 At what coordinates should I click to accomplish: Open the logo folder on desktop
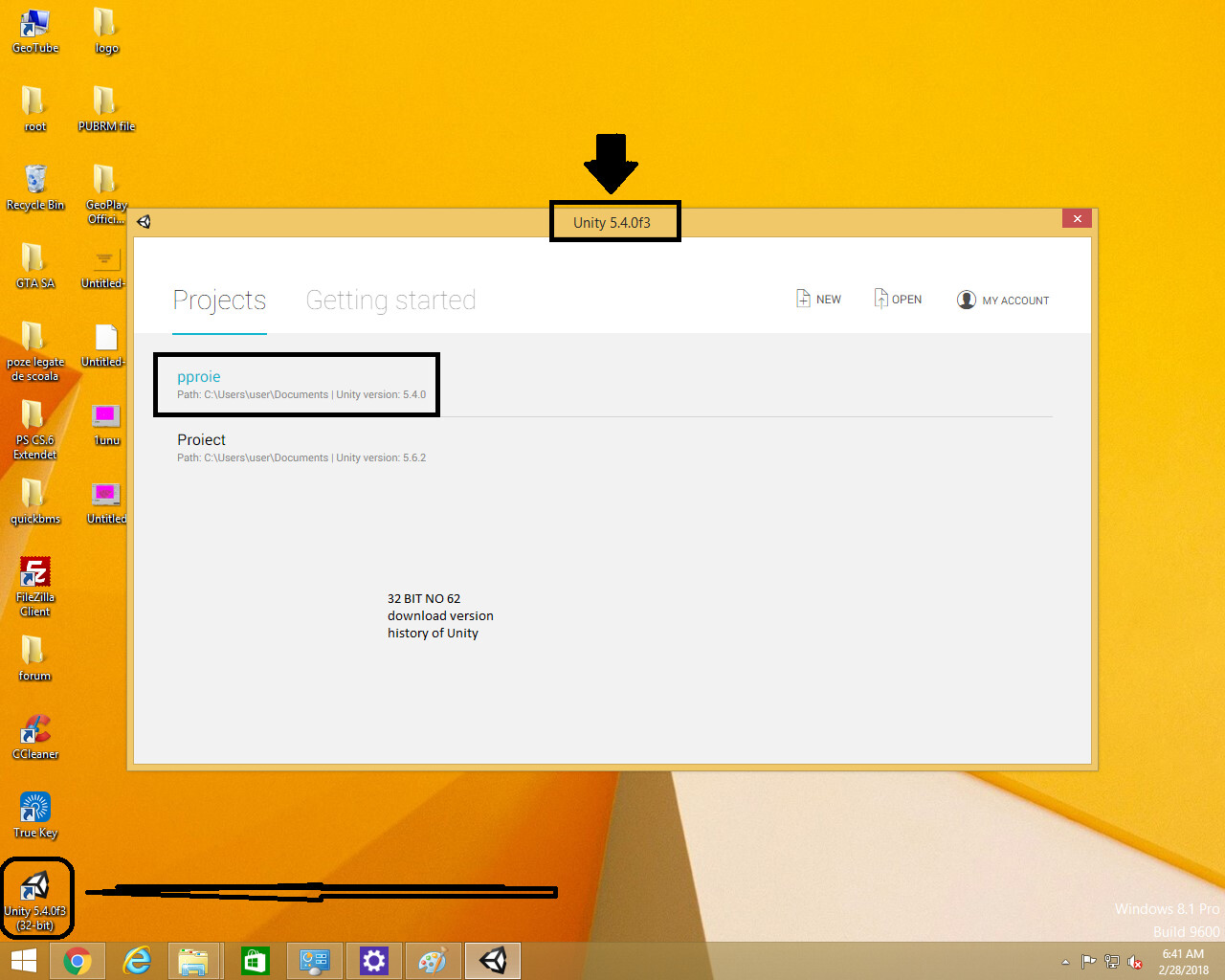(106, 31)
